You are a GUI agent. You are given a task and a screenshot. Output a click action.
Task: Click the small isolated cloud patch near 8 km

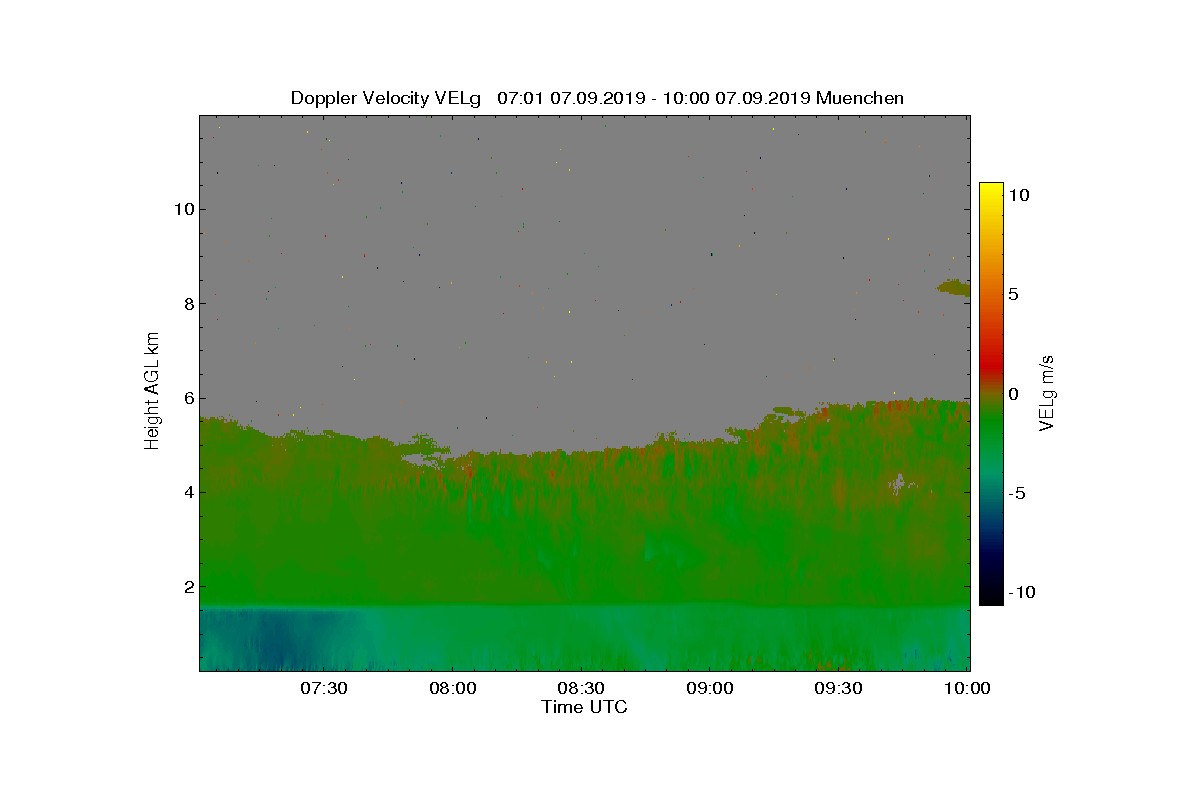click(953, 288)
